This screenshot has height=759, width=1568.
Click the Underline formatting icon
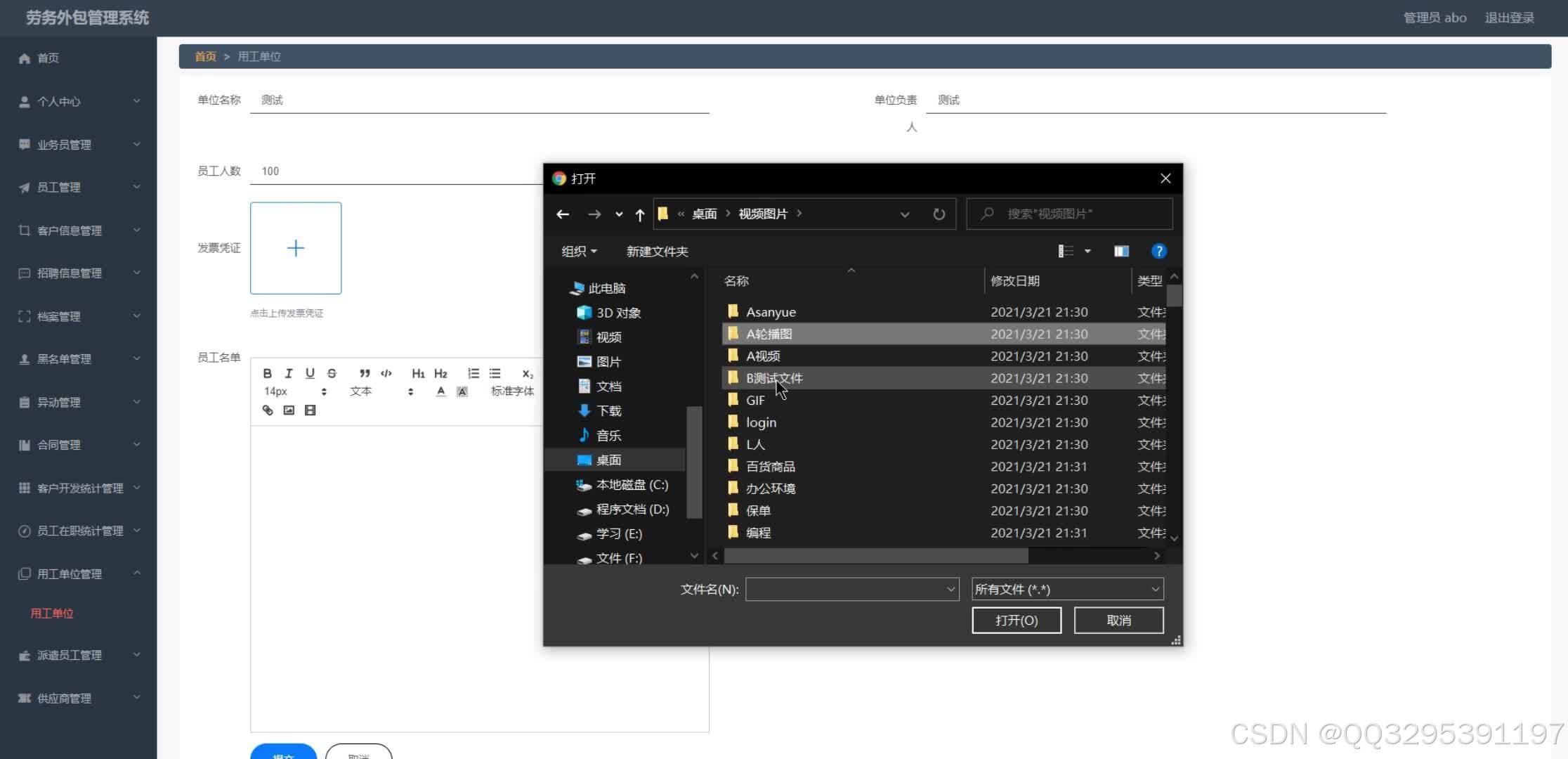[310, 373]
